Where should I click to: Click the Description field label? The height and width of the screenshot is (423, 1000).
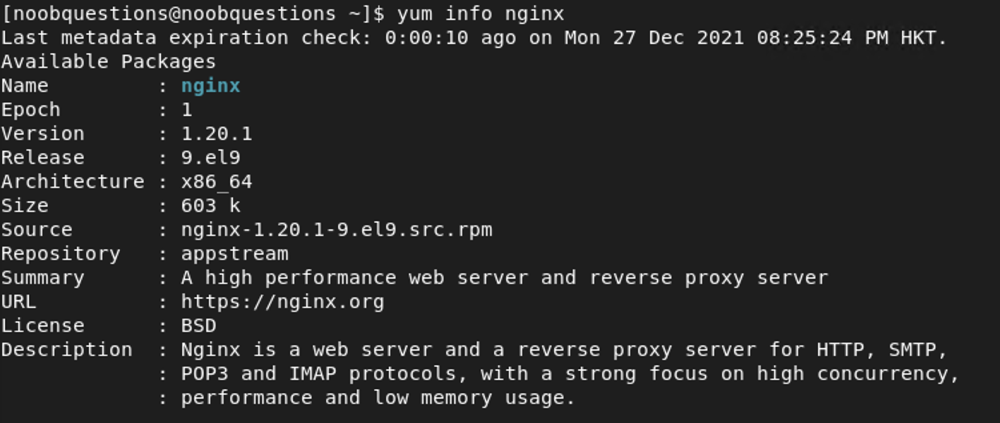(67, 350)
